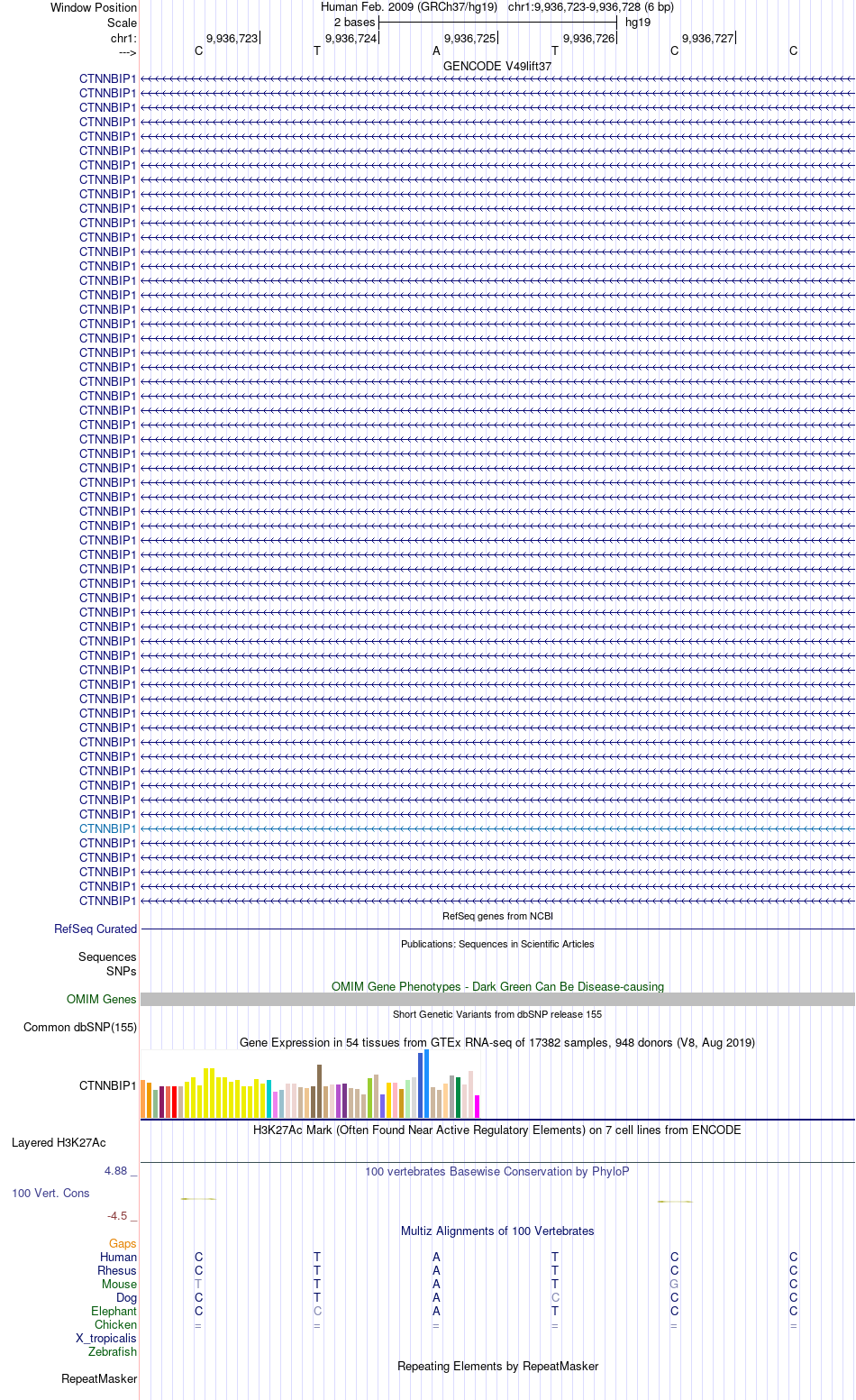
Task: Click the Layered H3K27Ac track label
Action: tap(59, 1142)
